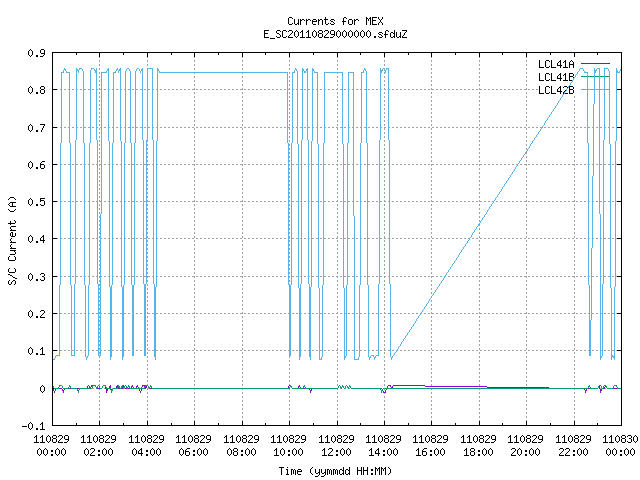Click the 110829 16:00 x-axis tick label
Image resolution: width=640 pixels, height=480 pixels.
click(431, 446)
